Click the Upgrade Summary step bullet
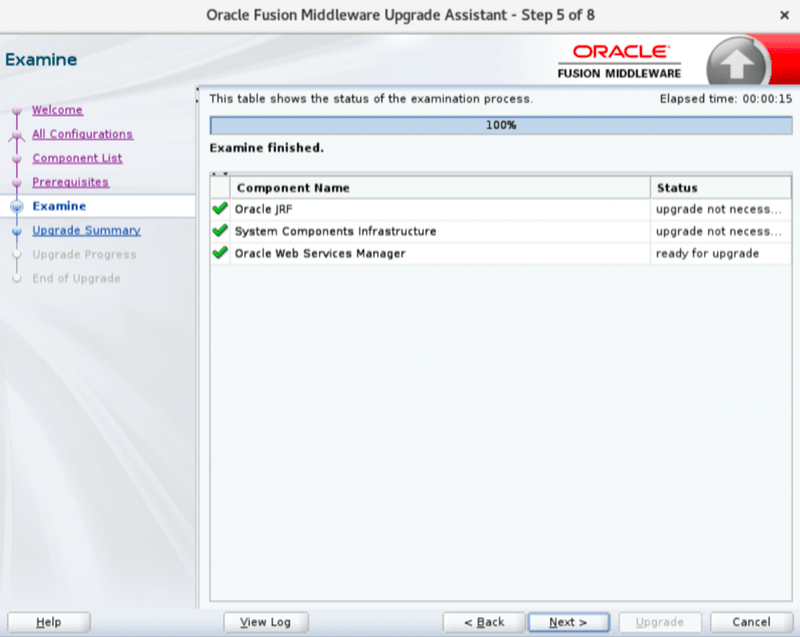This screenshot has width=800, height=637. pyautogui.click(x=17, y=231)
